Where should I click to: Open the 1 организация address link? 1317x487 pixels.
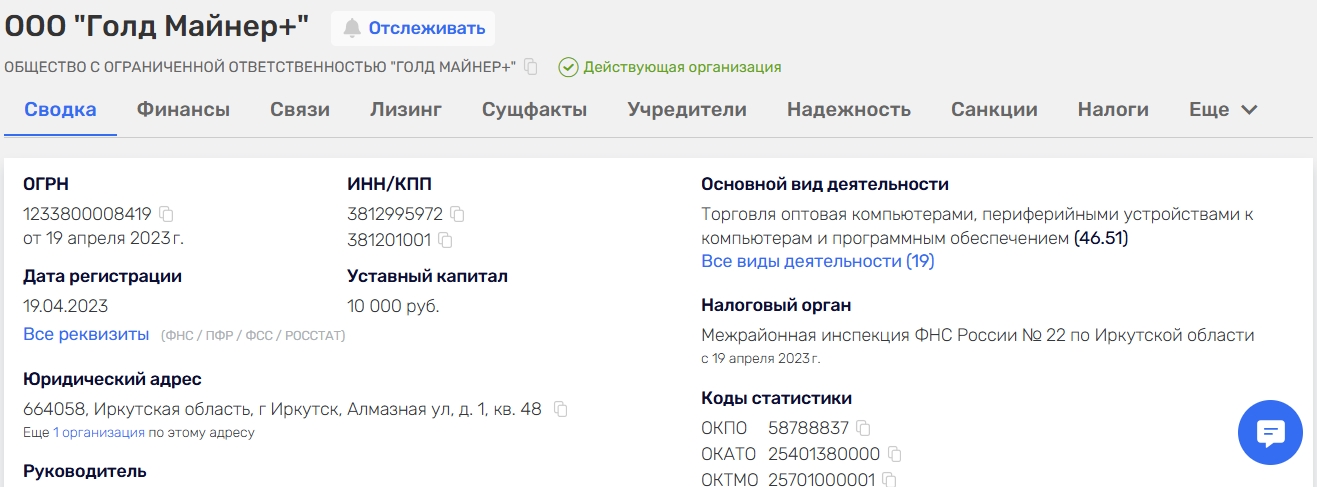point(99,433)
